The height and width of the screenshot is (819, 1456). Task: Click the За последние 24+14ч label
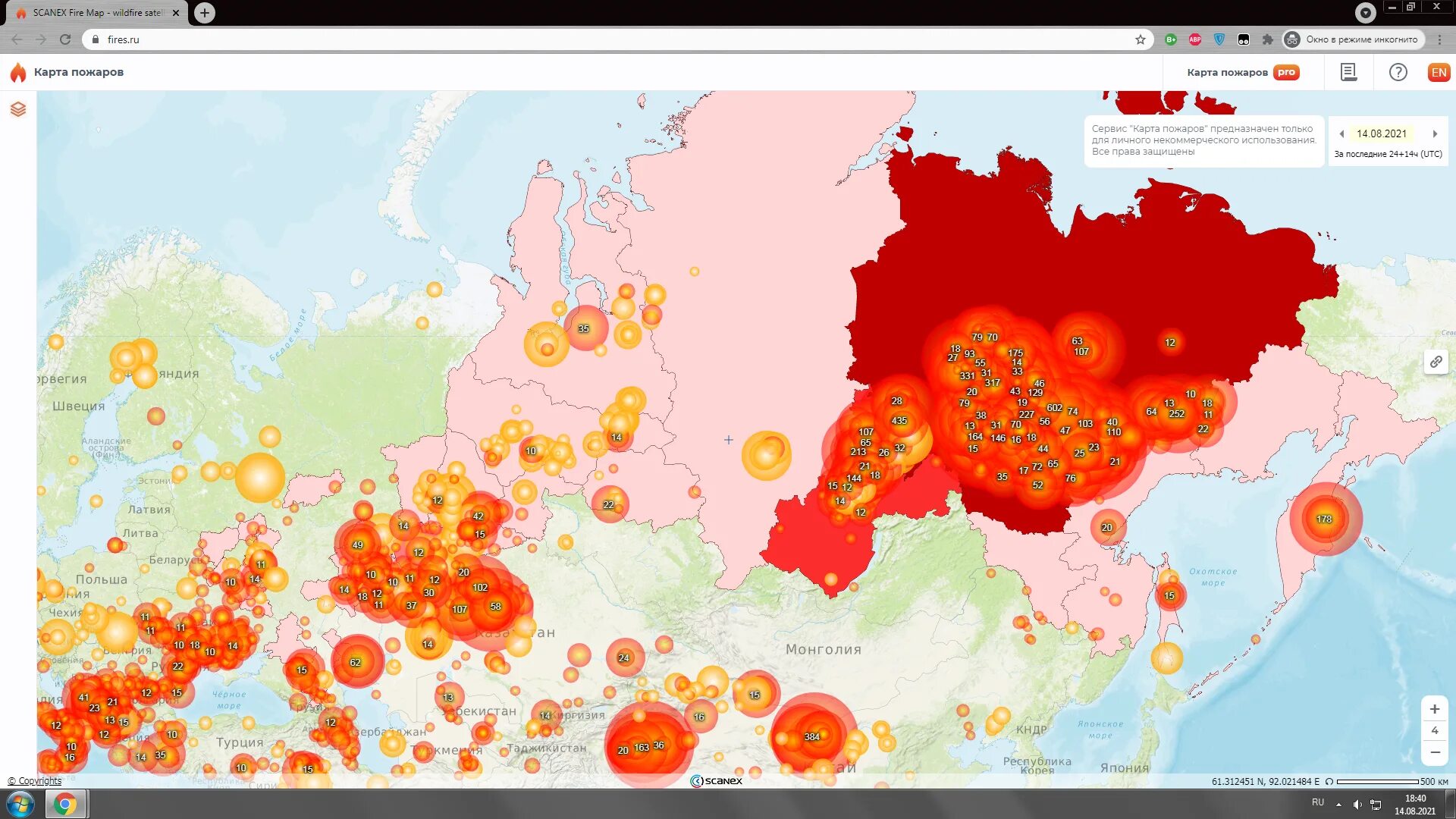coord(1388,154)
